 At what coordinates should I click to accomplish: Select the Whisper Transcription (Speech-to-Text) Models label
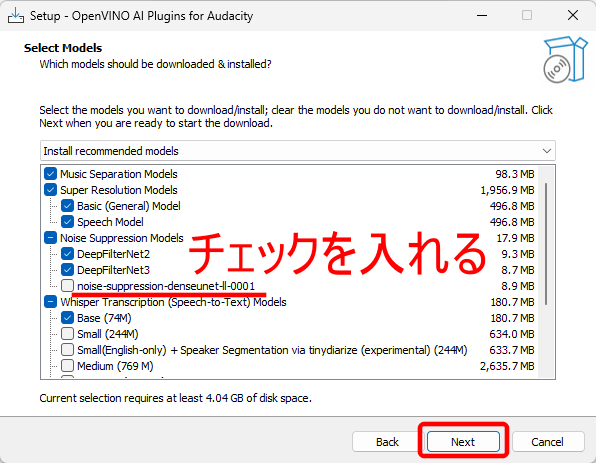coord(173,302)
